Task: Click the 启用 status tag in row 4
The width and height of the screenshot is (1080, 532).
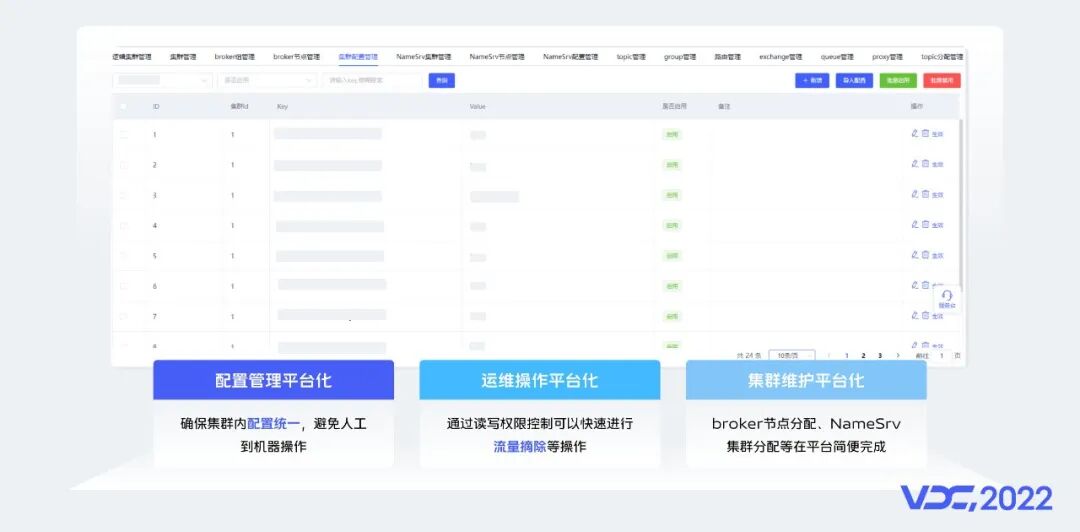Action: click(672, 225)
